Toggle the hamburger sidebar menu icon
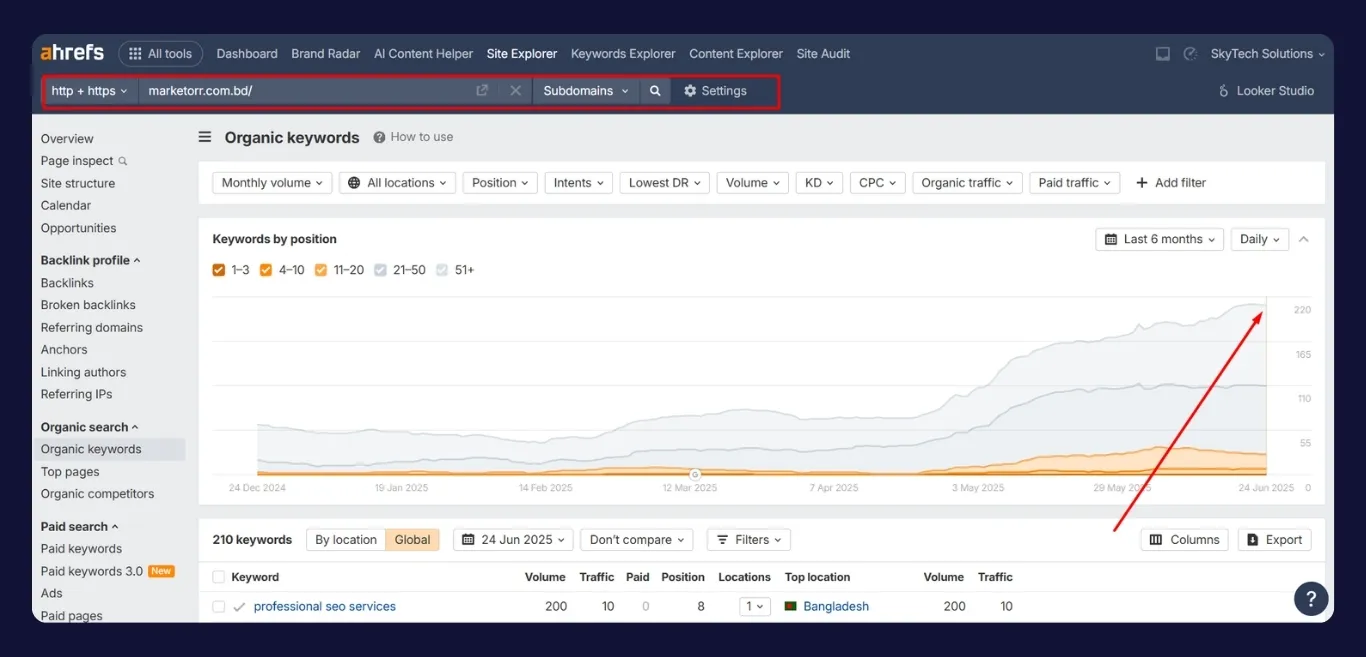This screenshot has width=1366, height=657. tap(205, 138)
